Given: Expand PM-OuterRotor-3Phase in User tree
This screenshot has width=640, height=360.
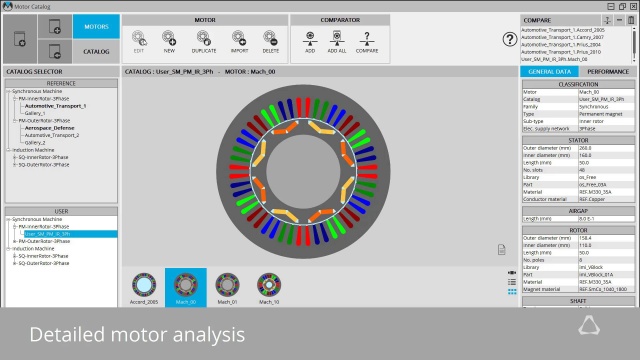Looking at the screenshot, I should [15, 241].
